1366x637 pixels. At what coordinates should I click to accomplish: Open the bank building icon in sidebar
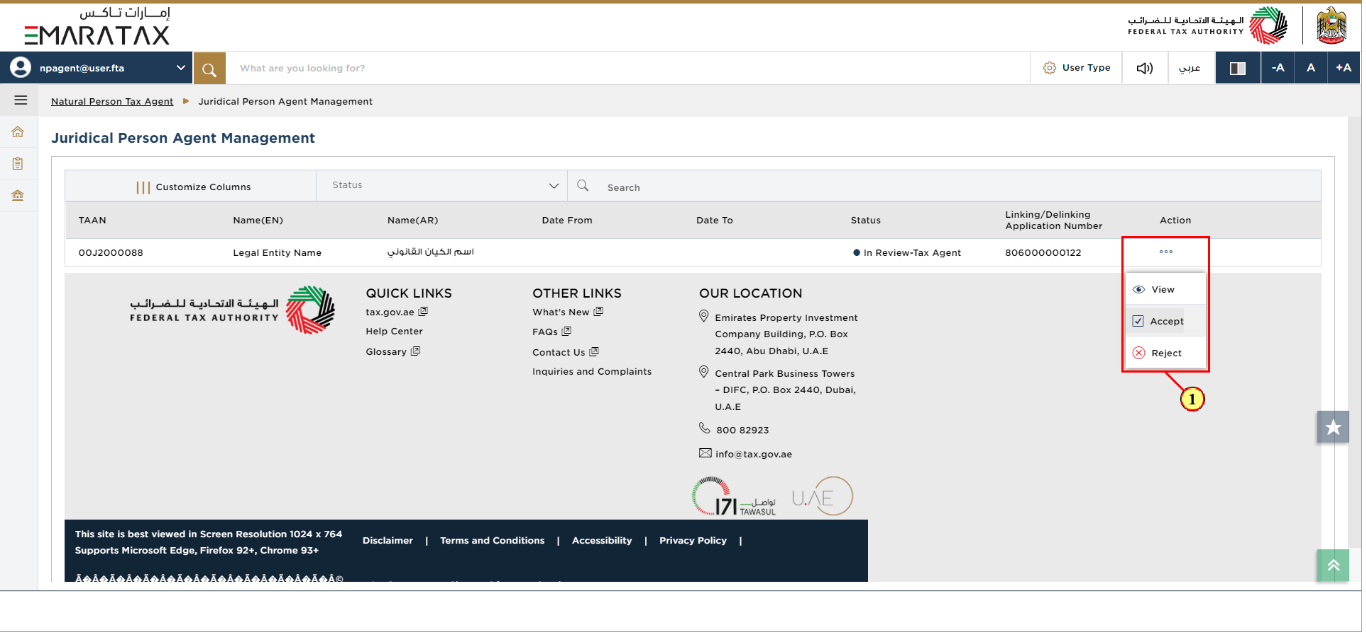17,195
